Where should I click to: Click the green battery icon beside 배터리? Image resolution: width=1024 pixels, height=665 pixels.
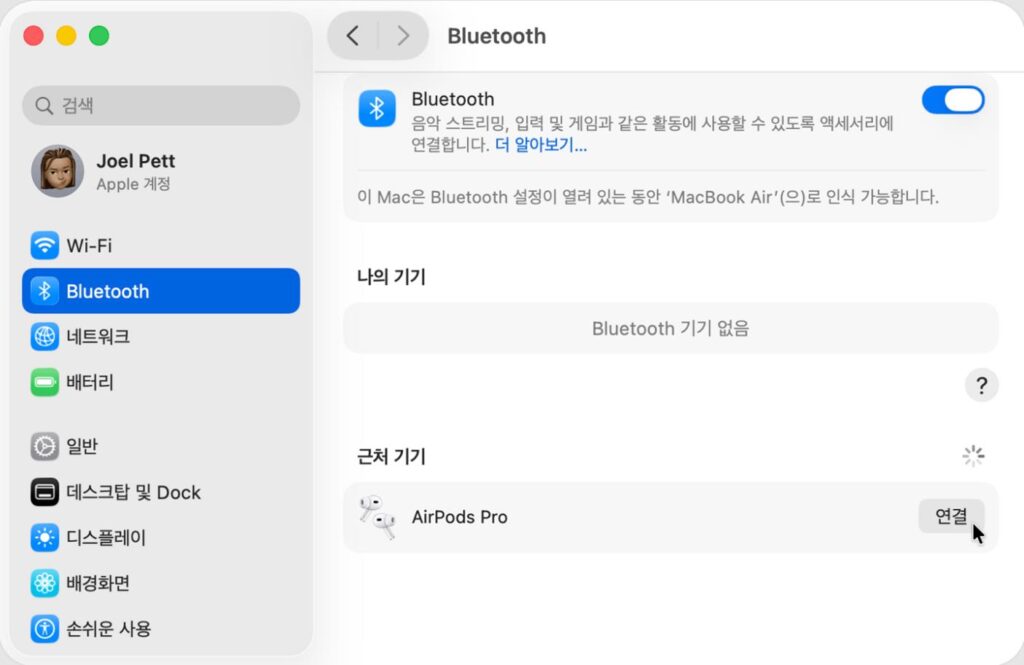tap(44, 382)
